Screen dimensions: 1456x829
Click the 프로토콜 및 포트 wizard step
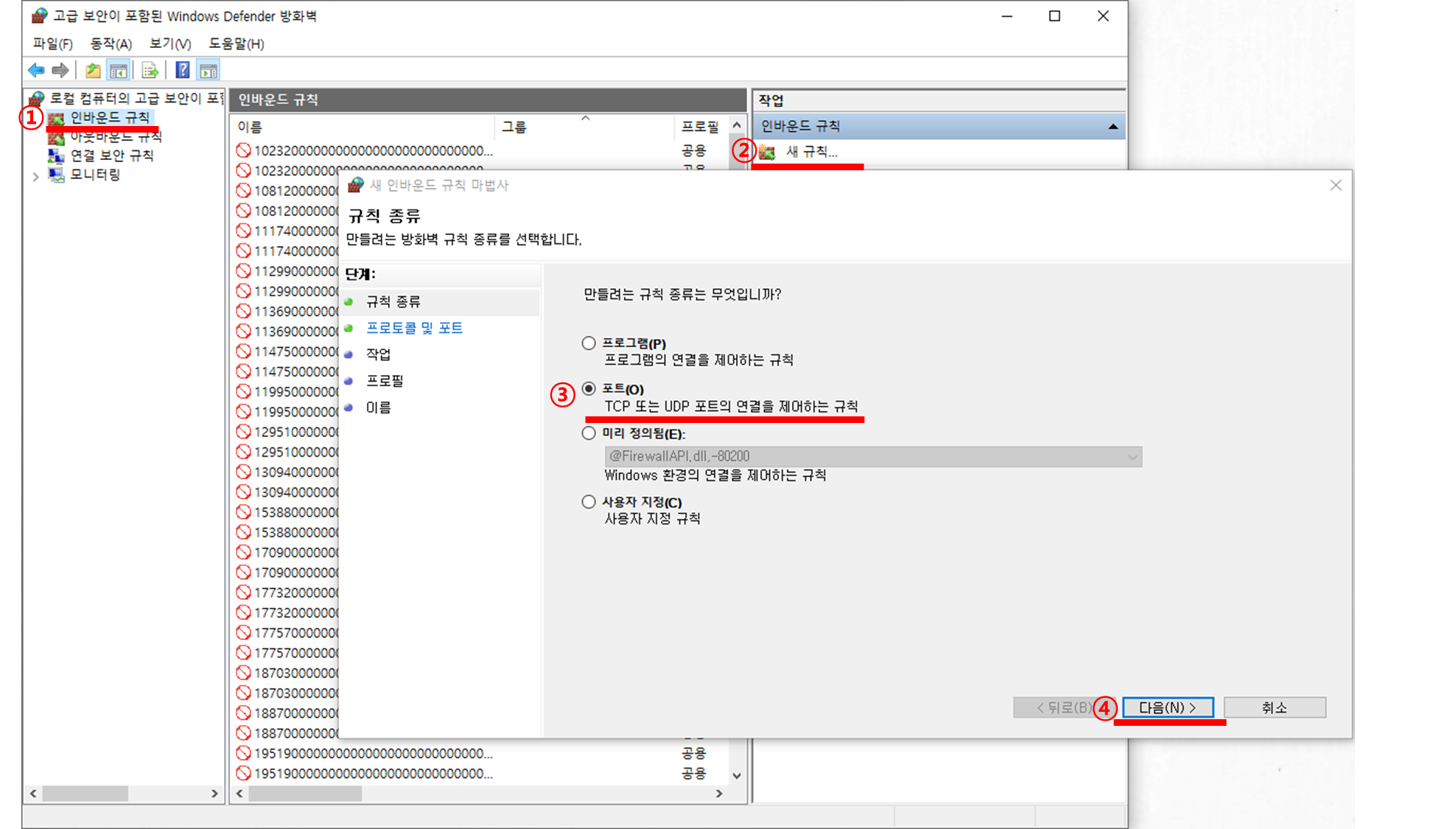[x=414, y=328]
